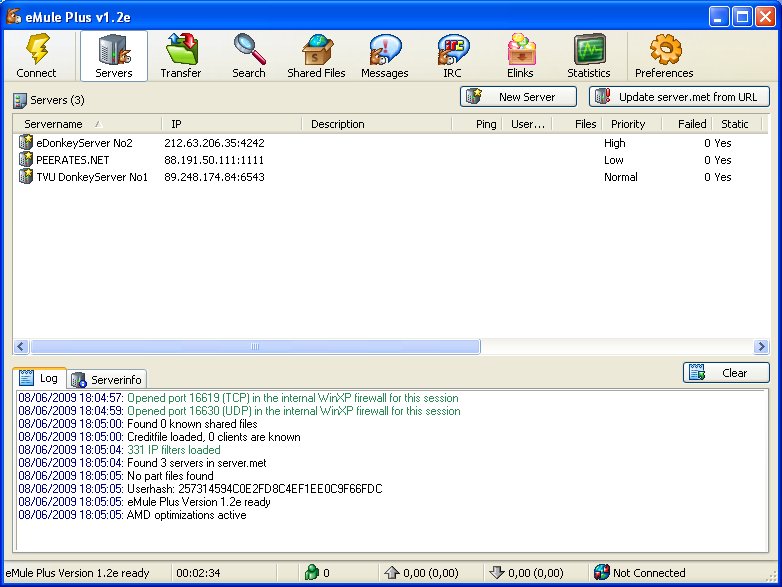
Task: Close the eMule Plus window
Action: 765,17
